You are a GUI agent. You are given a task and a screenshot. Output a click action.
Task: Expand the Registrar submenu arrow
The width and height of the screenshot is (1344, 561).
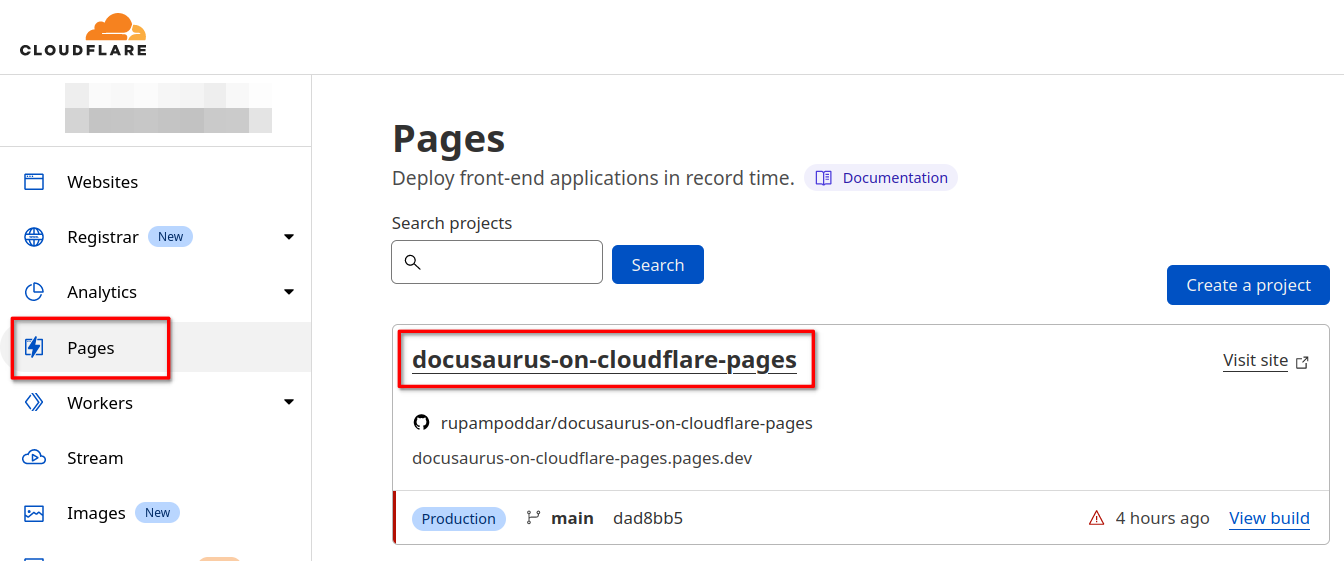(x=289, y=237)
